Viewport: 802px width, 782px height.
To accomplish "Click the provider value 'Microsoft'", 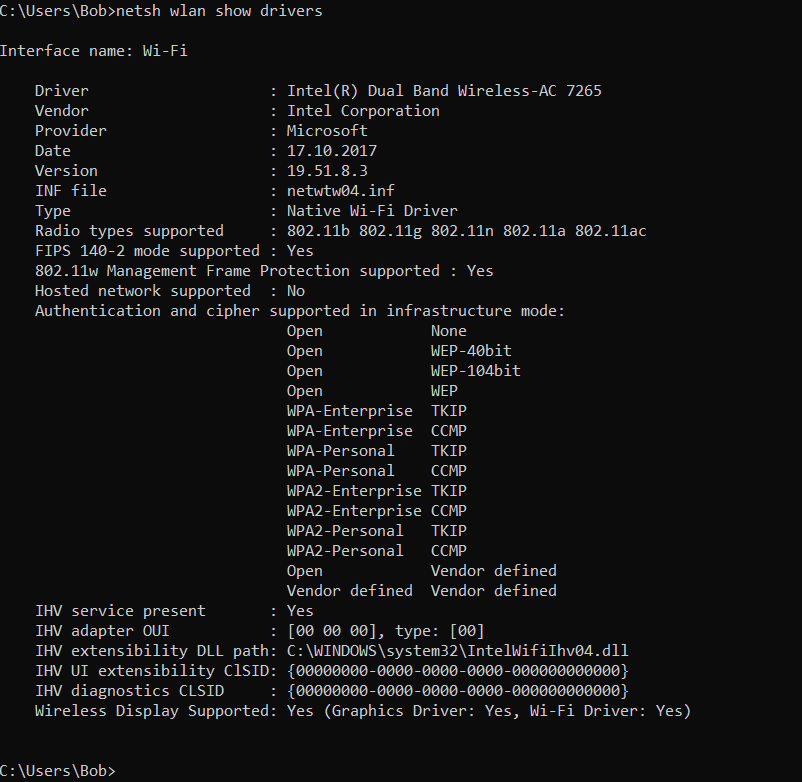I will (327, 131).
